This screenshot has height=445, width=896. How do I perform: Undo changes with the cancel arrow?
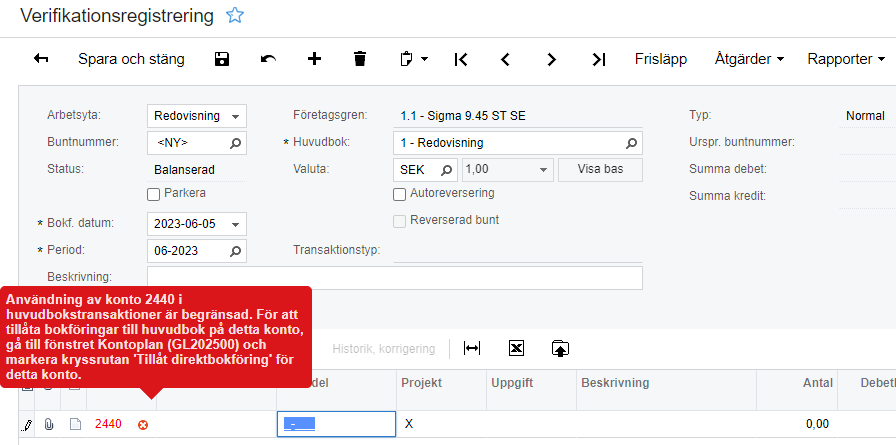[268, 59]
